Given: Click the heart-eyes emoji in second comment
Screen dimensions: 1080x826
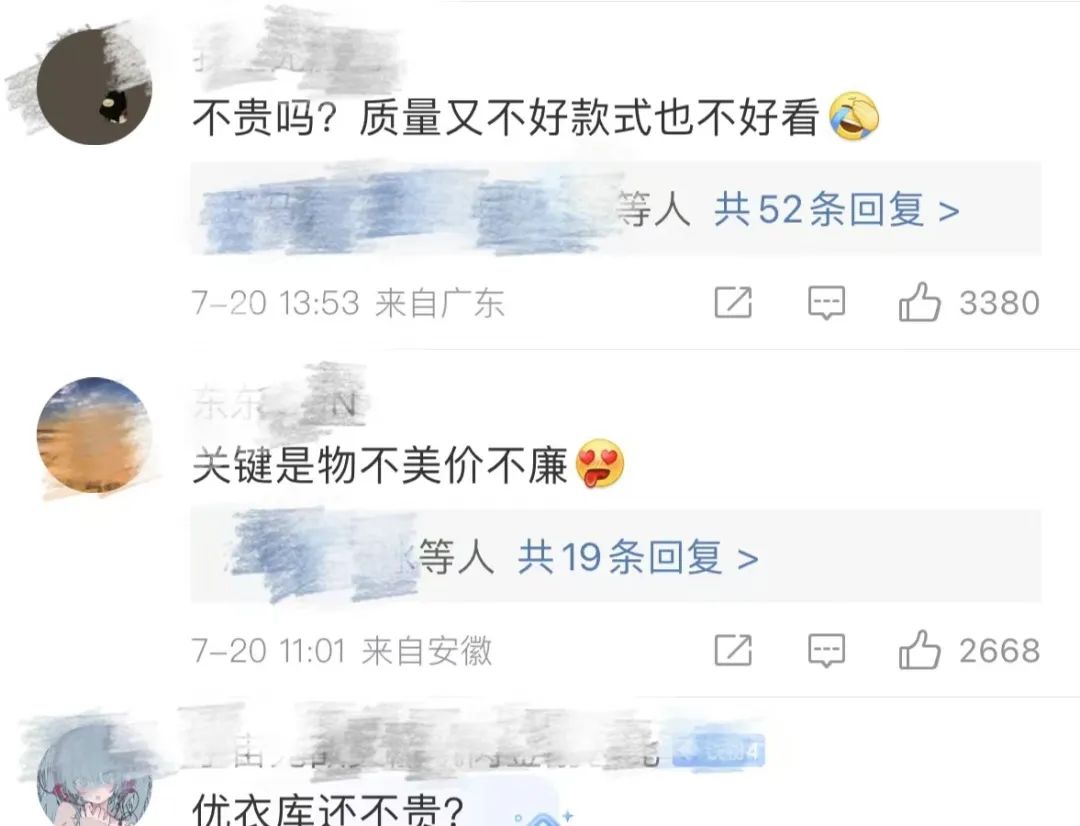Looking at the screenshot, I should (600, 464).
